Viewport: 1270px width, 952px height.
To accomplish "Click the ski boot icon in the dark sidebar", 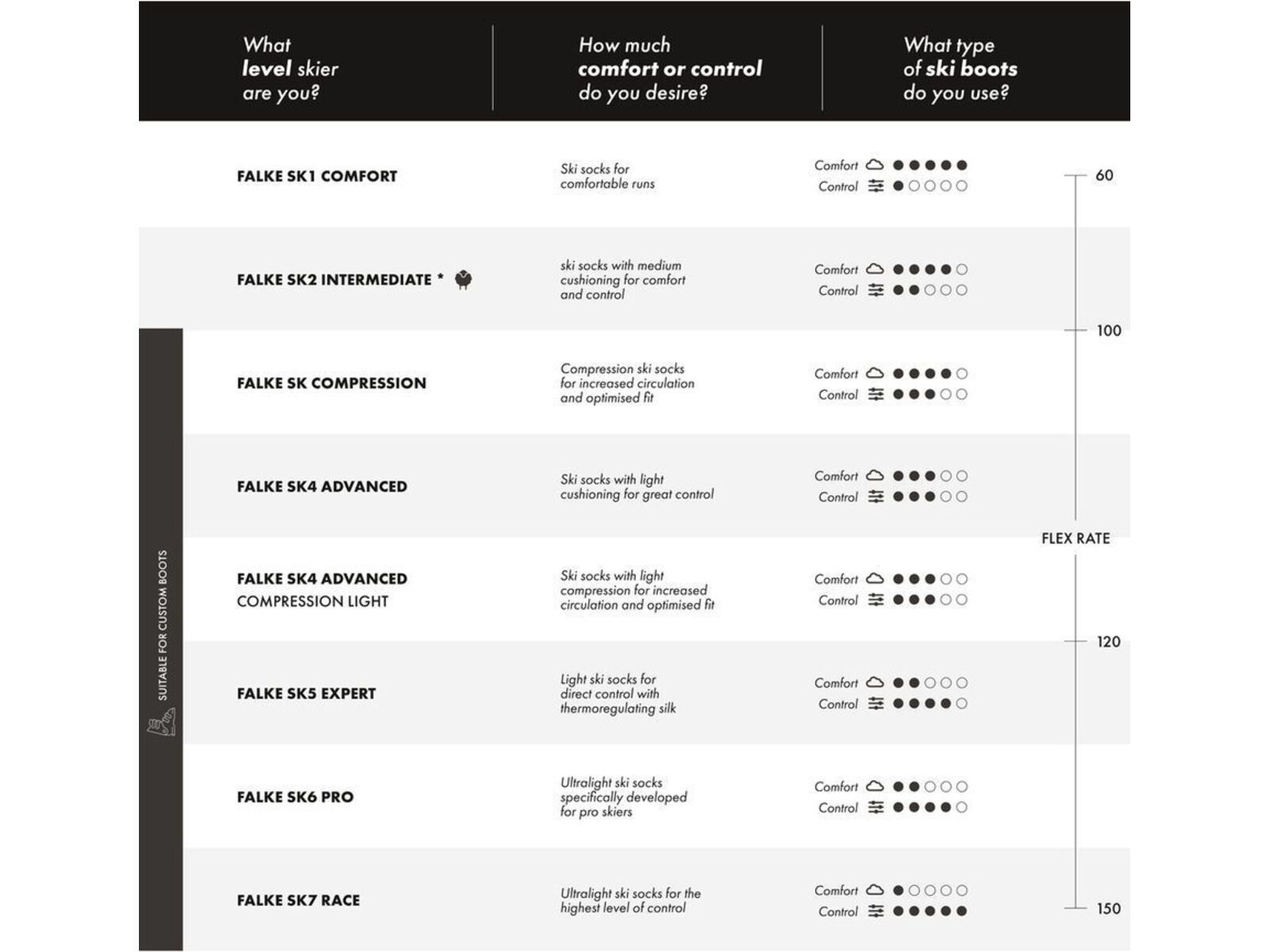I will (x=161, y=722).
